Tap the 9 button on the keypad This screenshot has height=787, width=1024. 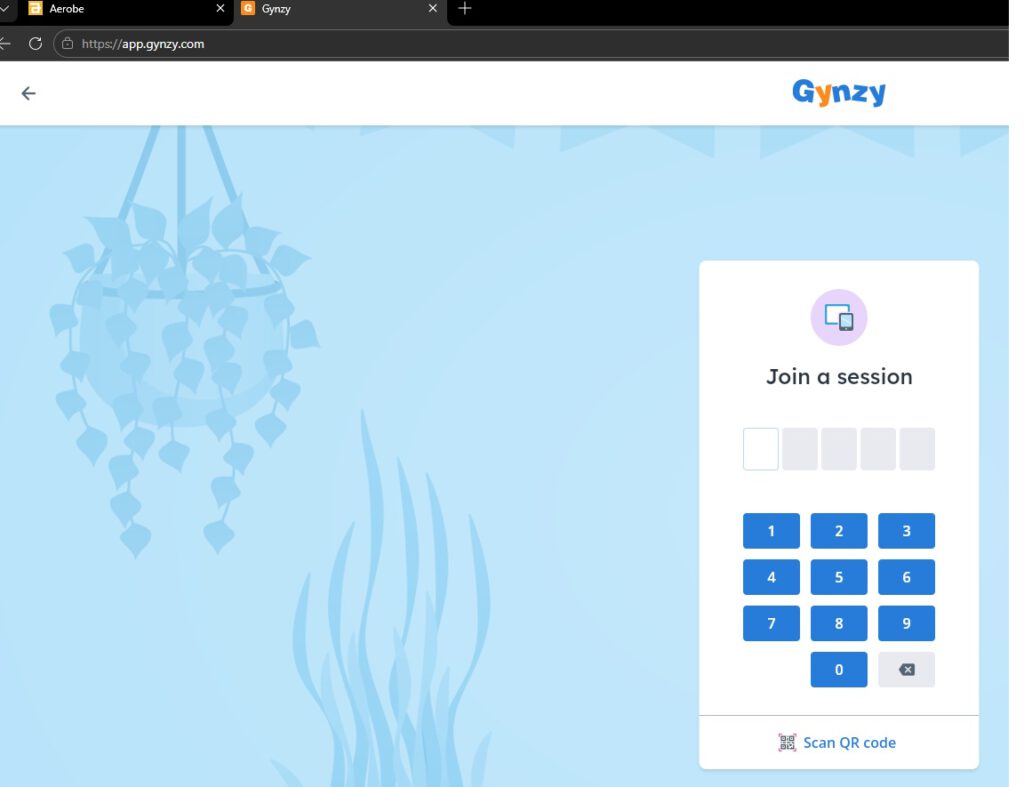point(906,623)
